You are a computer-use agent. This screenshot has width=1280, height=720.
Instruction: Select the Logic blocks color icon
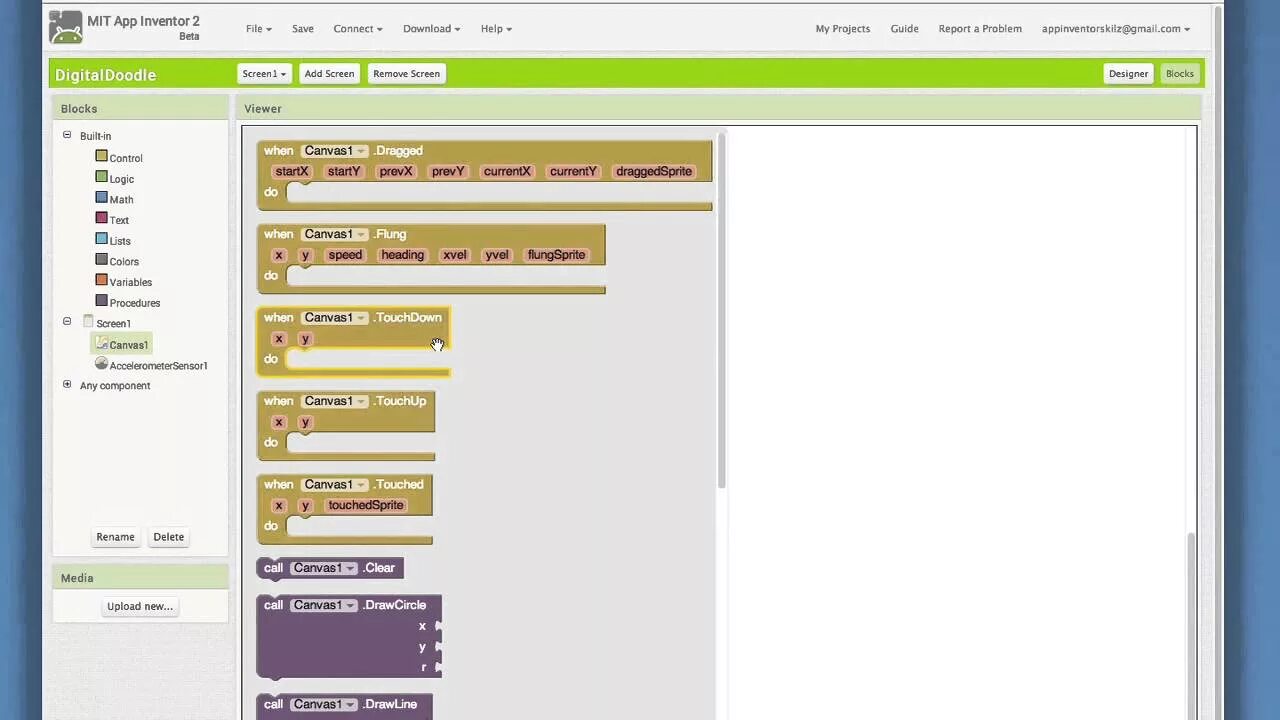click(101, 177)
